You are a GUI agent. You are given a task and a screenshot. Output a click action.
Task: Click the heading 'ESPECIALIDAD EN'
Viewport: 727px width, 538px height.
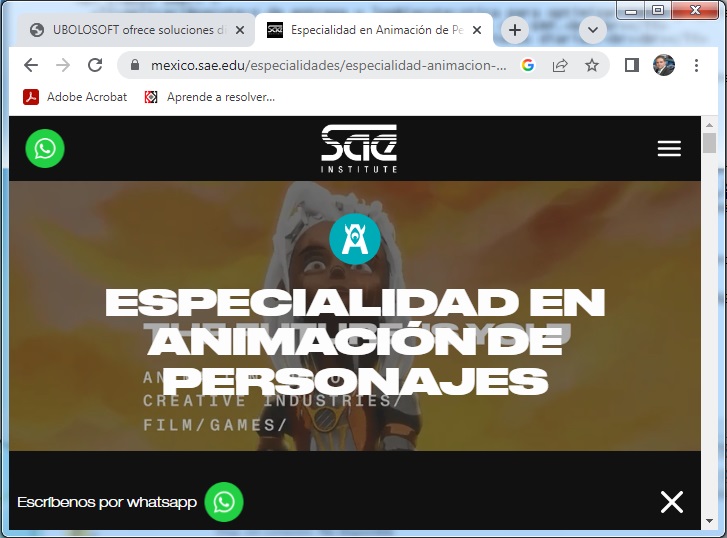pos(355,303)
